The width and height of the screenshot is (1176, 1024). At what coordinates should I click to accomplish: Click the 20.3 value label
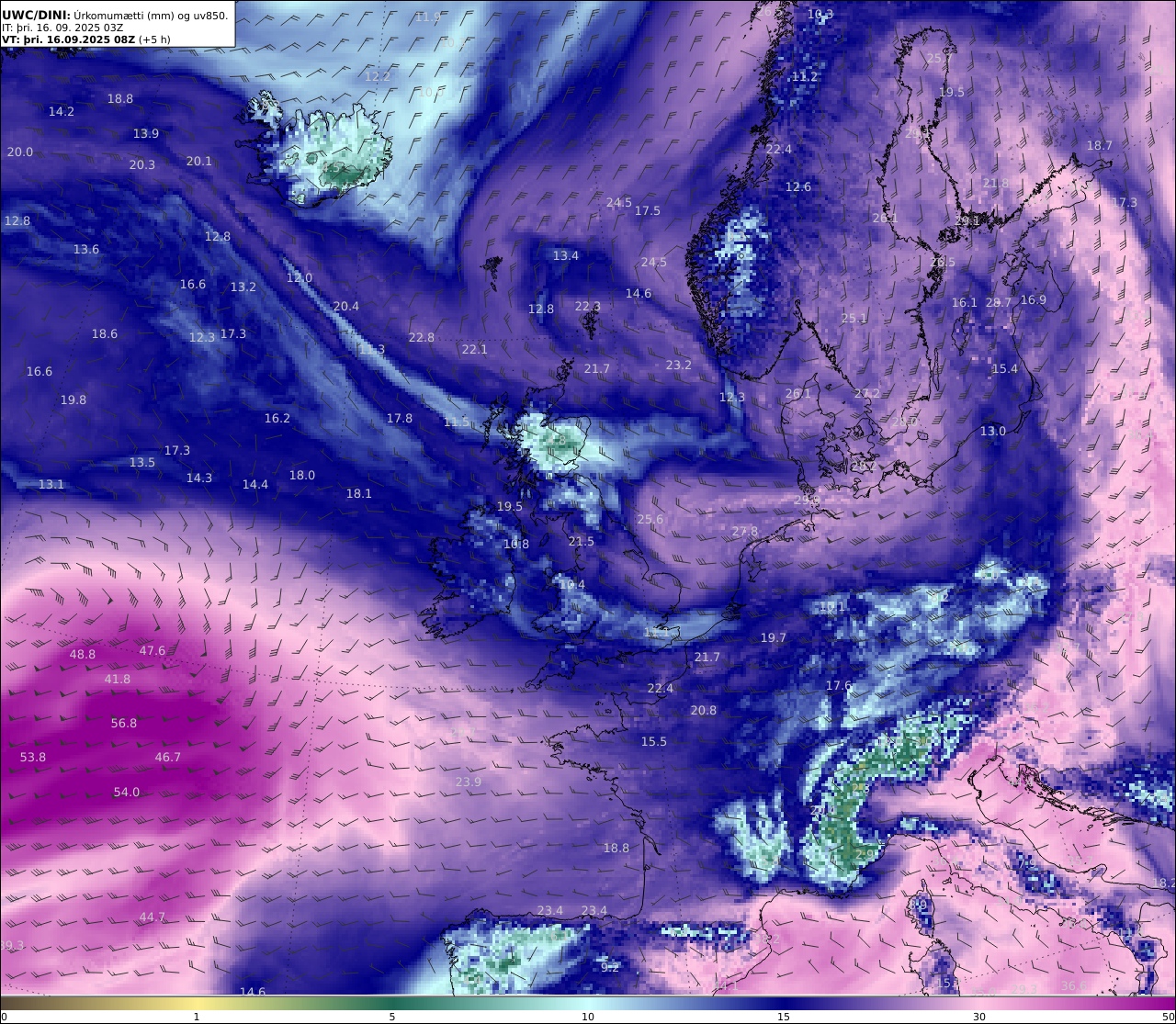(x=142, y=165)
